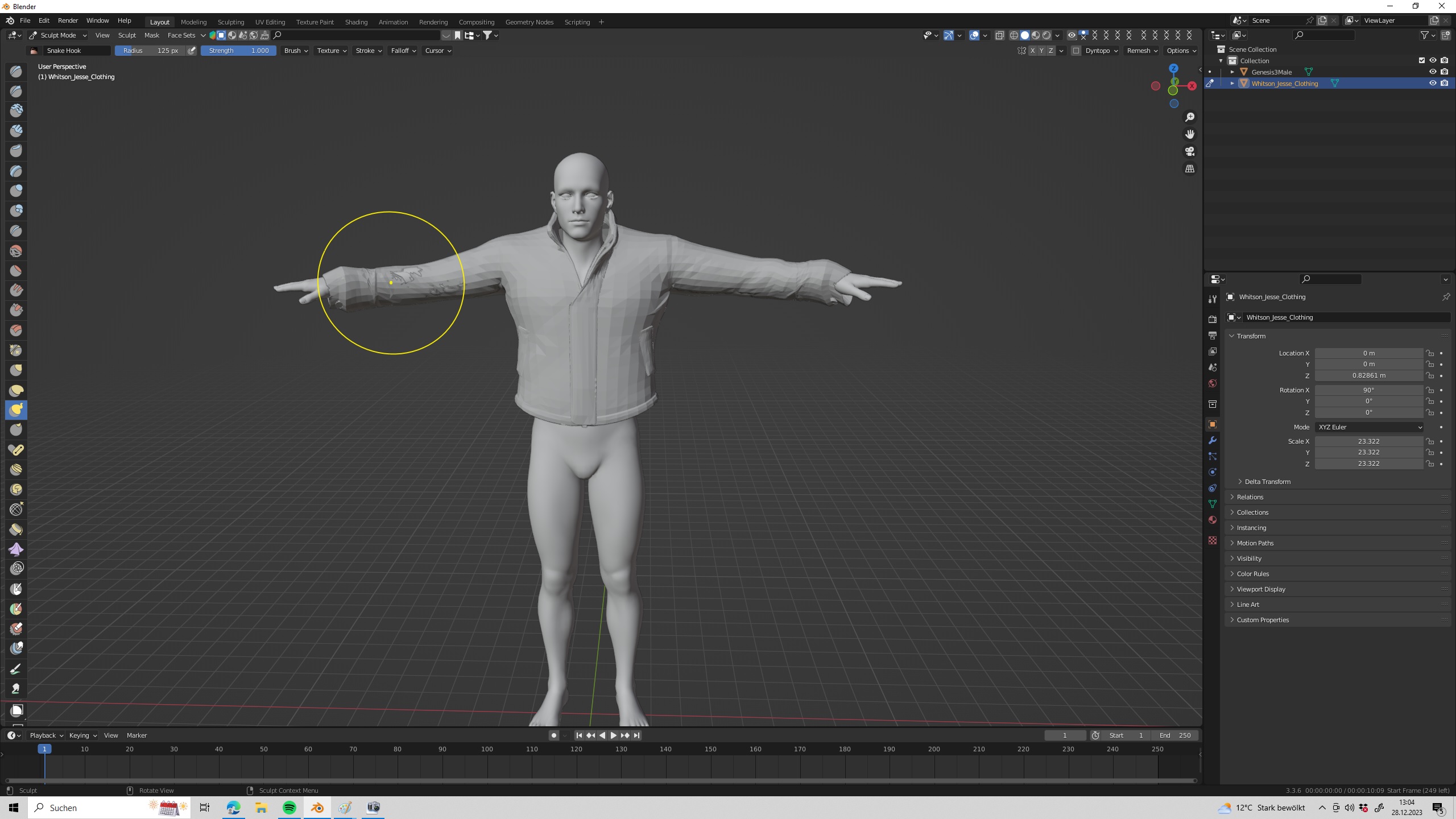This screenshot has width=1456, height=819.
Task: Toggle camera view icon in viewport
Action: click(1190, 151)
